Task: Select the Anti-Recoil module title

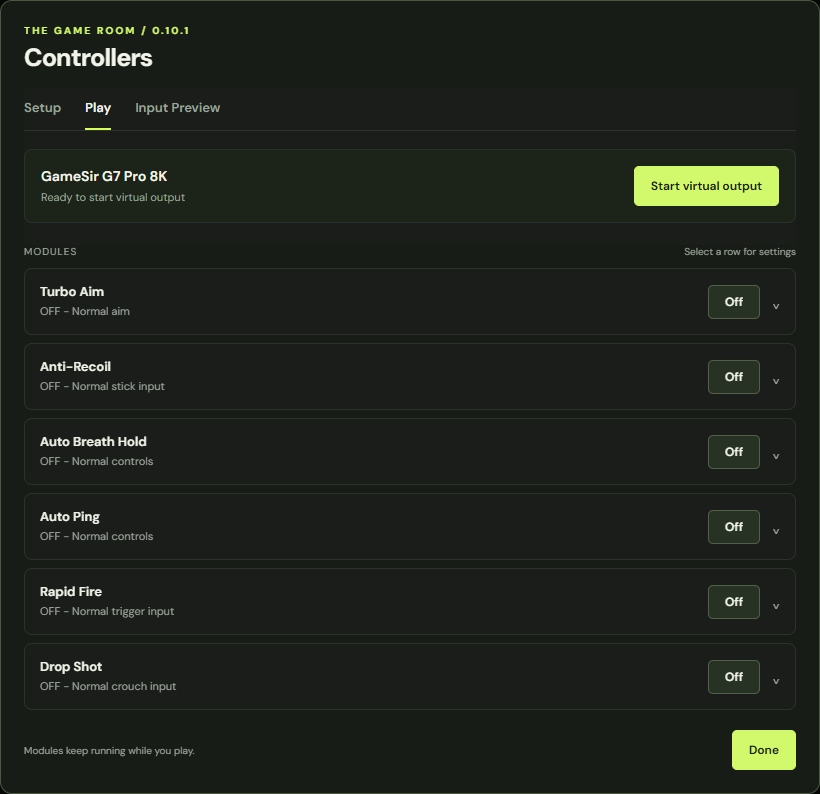Action: [x=75, y=367]
